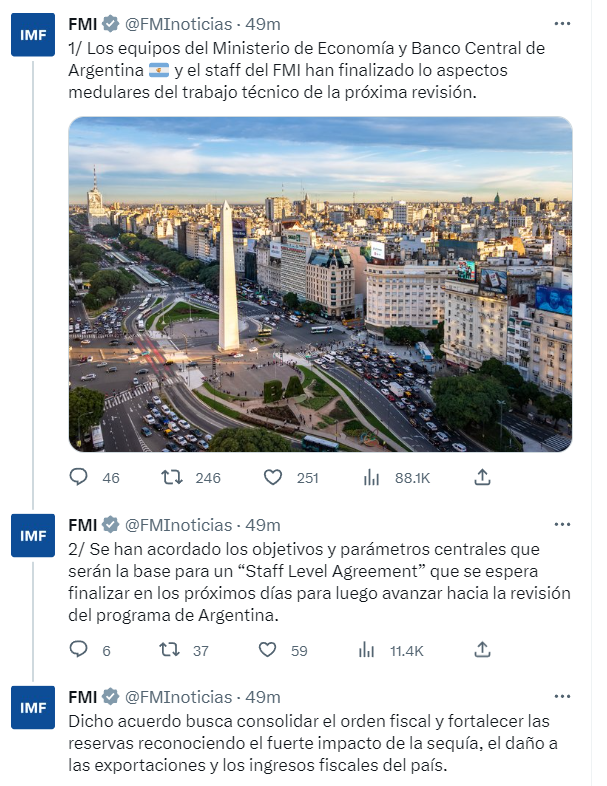Retweet the first tweet with 246 retweets
This screenshot has height=786, width=607.
172,477
